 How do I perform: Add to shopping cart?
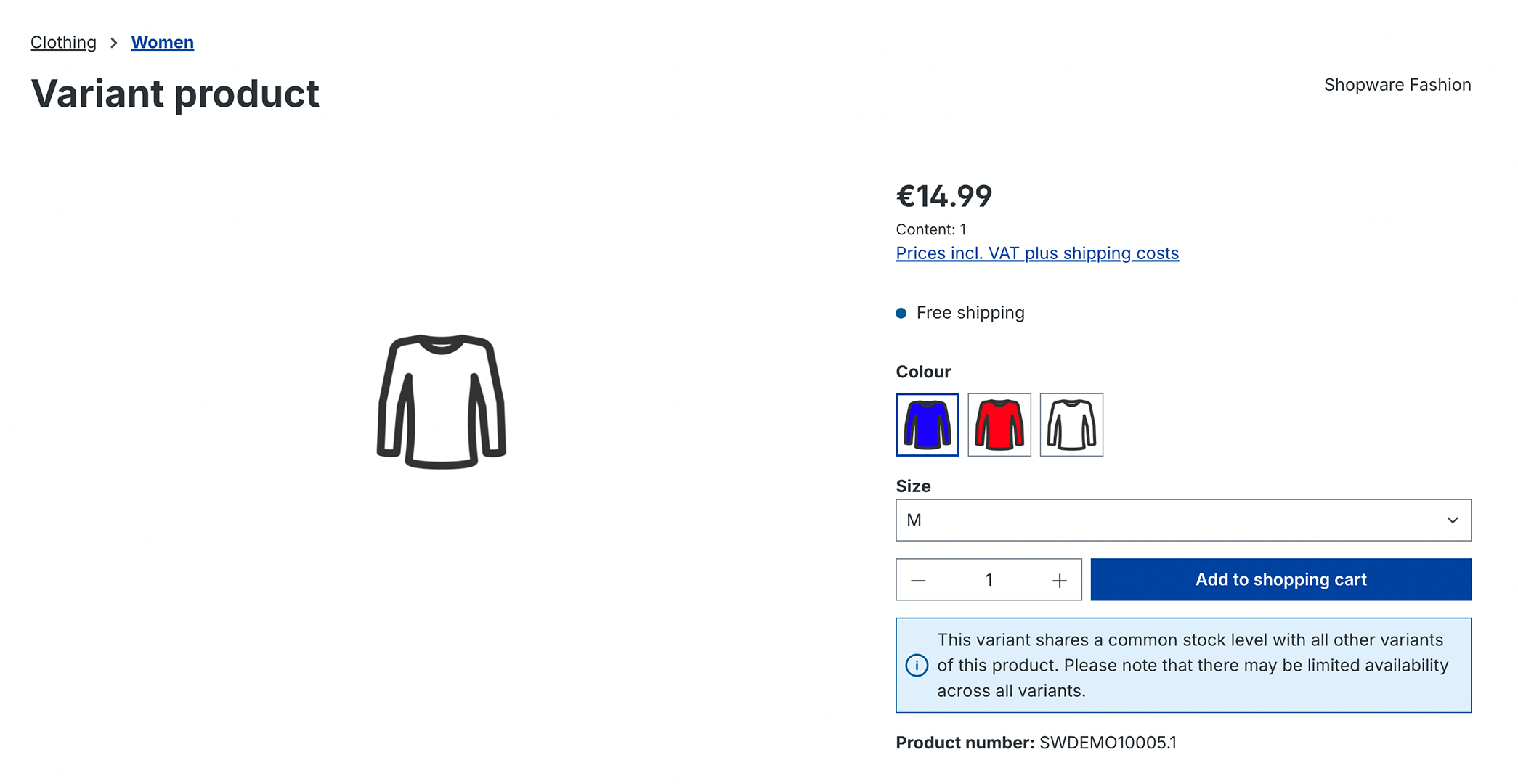[x=1280, y=579]
